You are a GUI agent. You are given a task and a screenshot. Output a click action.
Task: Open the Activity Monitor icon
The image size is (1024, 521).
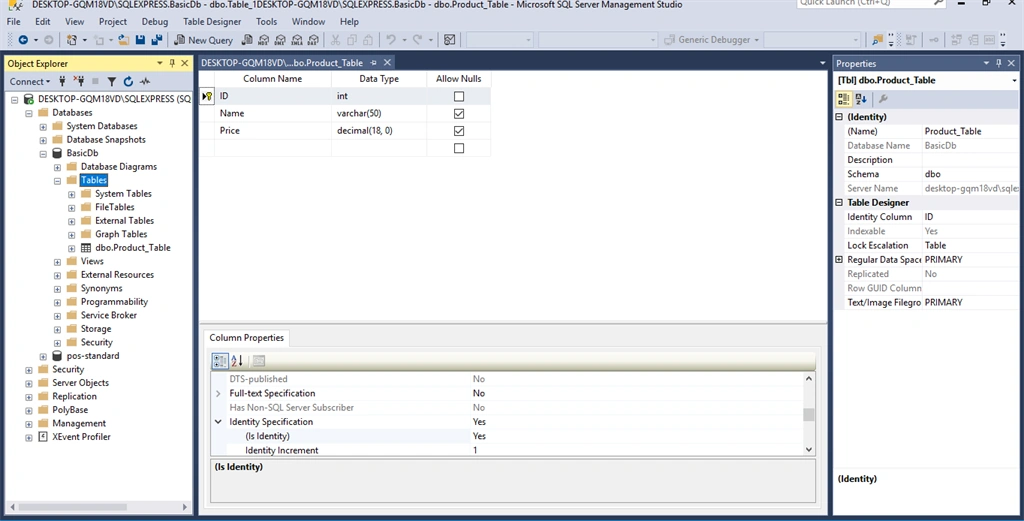point(145,82)
